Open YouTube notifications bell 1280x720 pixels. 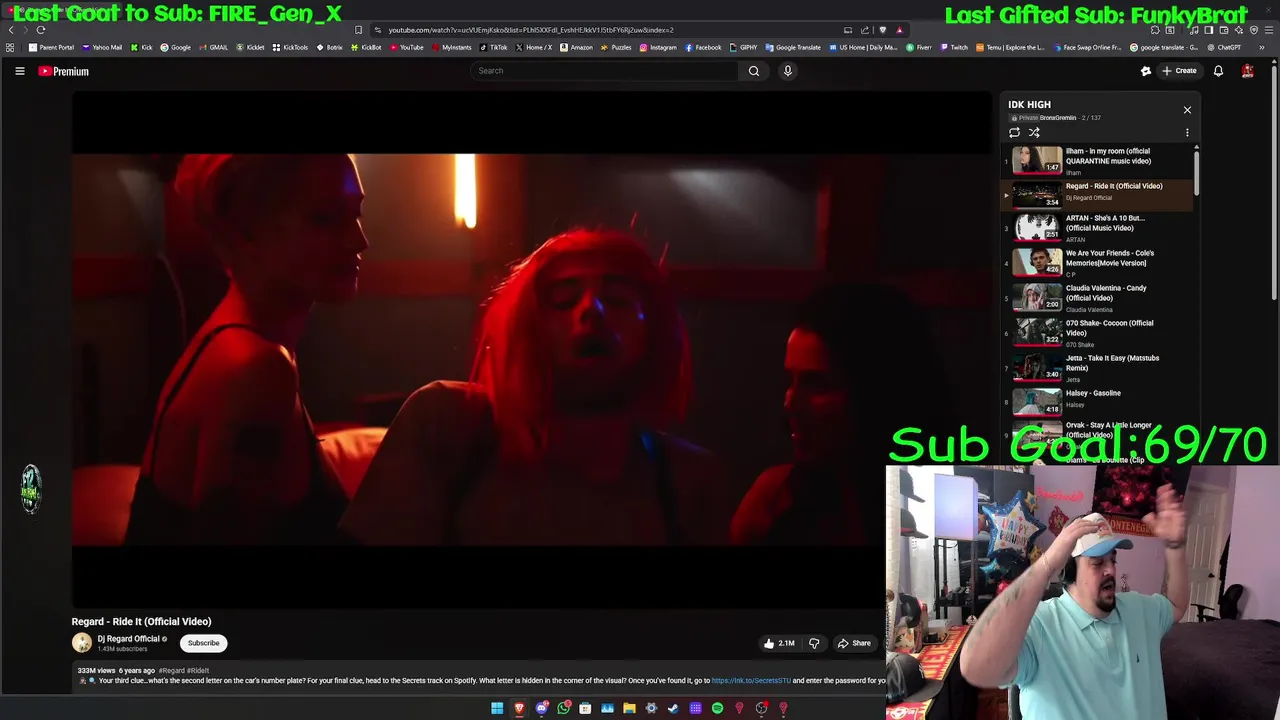pos(1218,71)
